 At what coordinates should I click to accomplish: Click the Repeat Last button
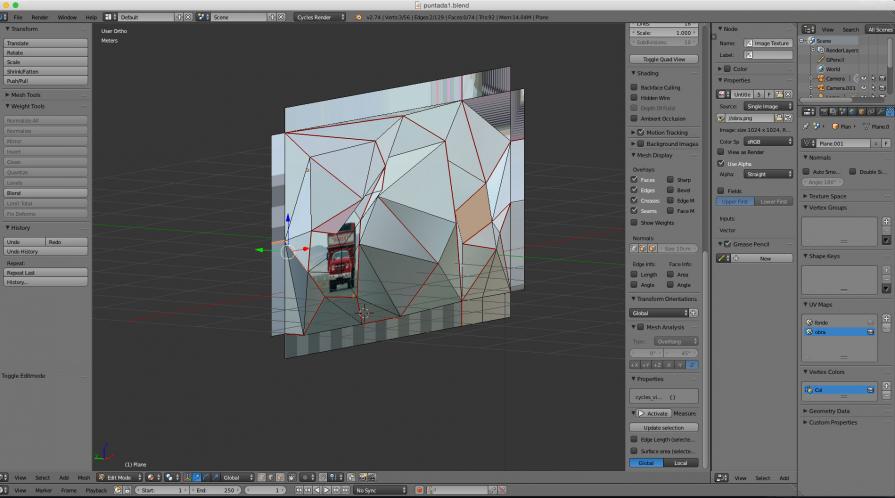point(46,272)
